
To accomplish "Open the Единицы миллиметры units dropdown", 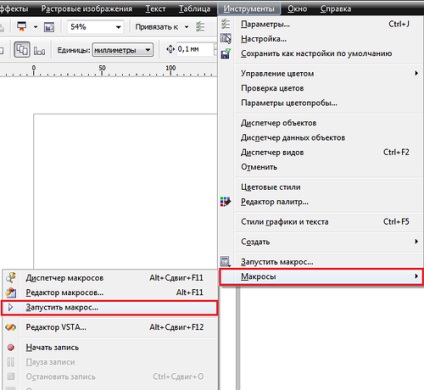I will coord(123,50).
